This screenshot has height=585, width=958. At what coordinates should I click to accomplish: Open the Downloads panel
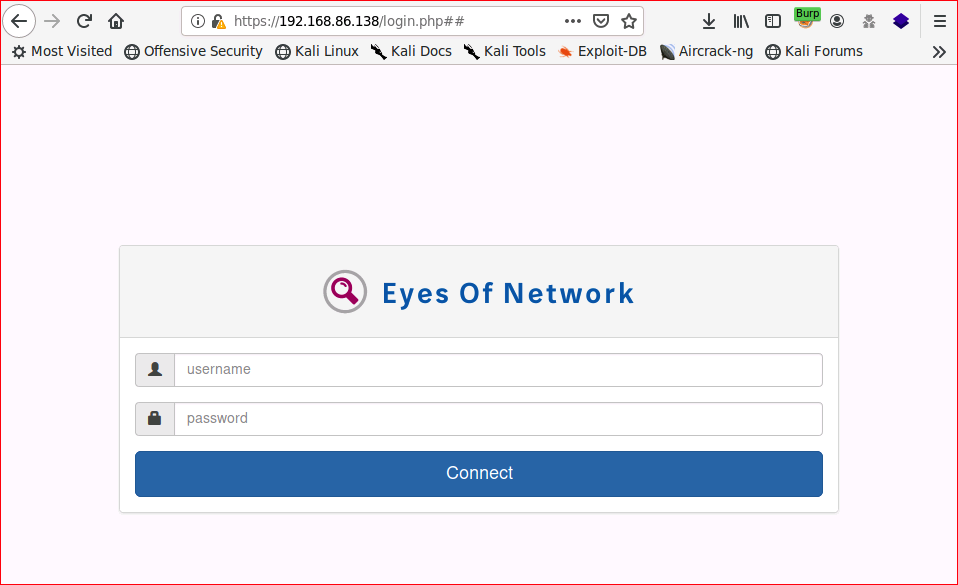[x=709, y=21]
